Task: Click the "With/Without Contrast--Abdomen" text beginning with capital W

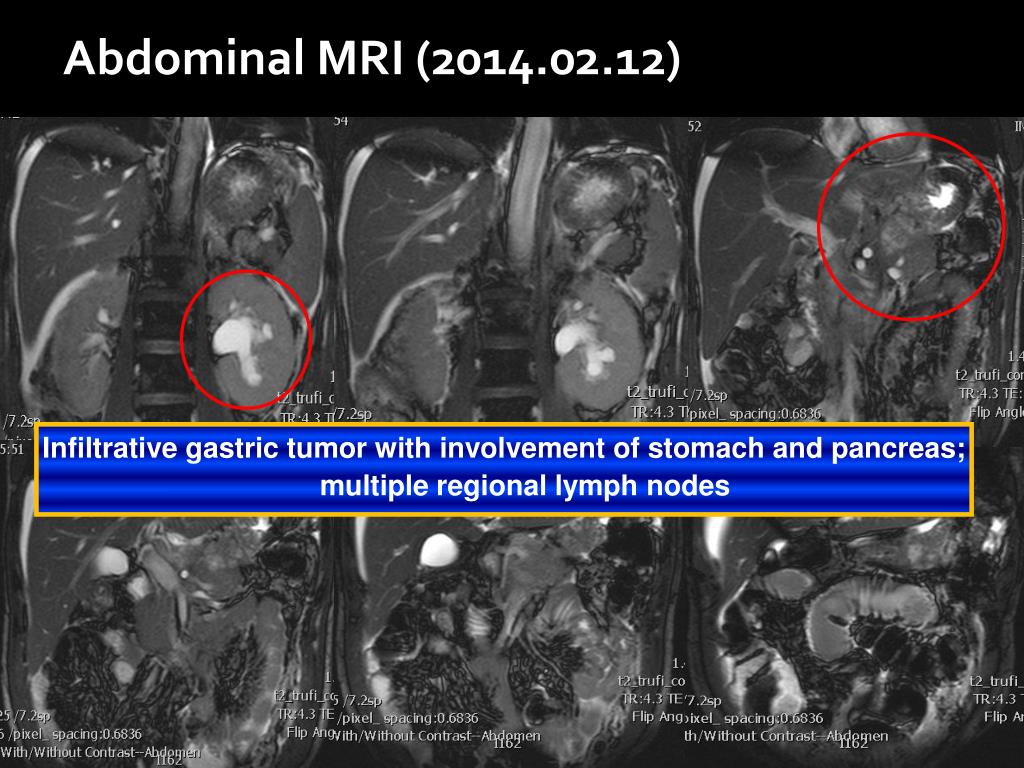Action: tap(101, 752)
